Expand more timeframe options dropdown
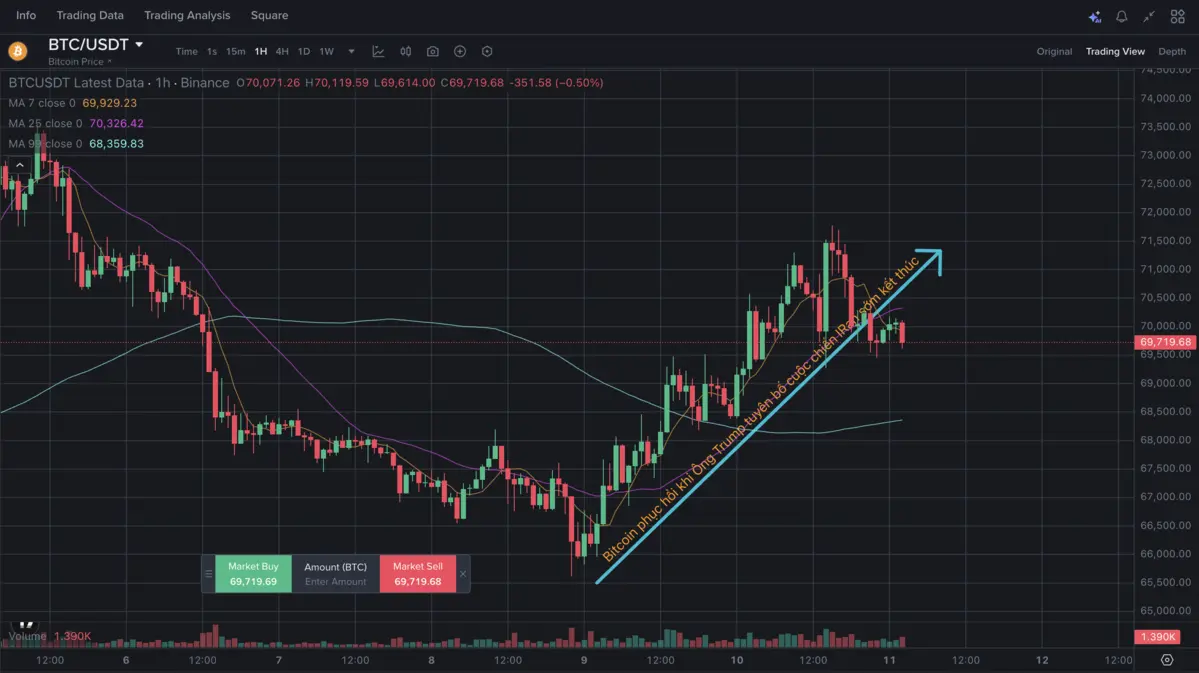 coord(350,51)
